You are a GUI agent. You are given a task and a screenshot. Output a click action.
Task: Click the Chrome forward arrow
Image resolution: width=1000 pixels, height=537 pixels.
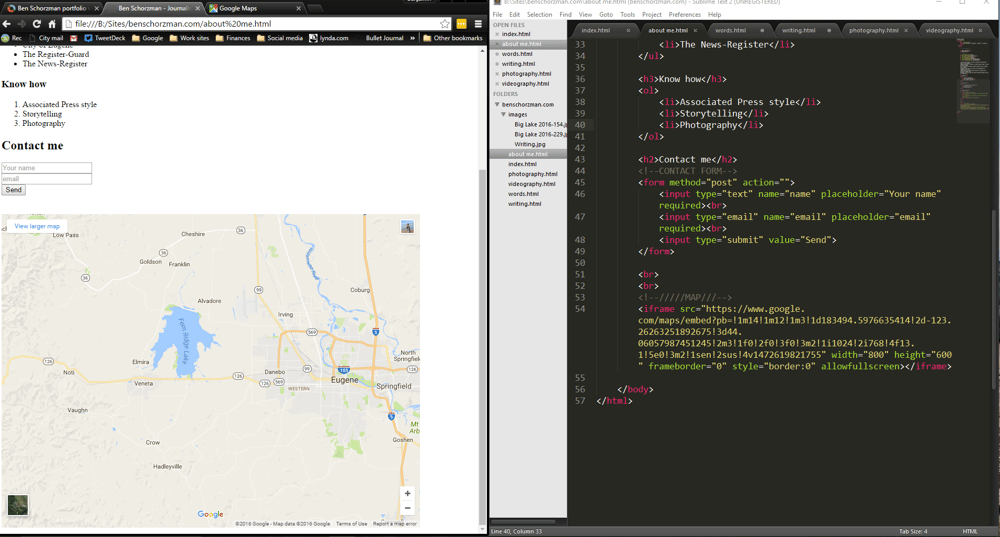(22, 24)
